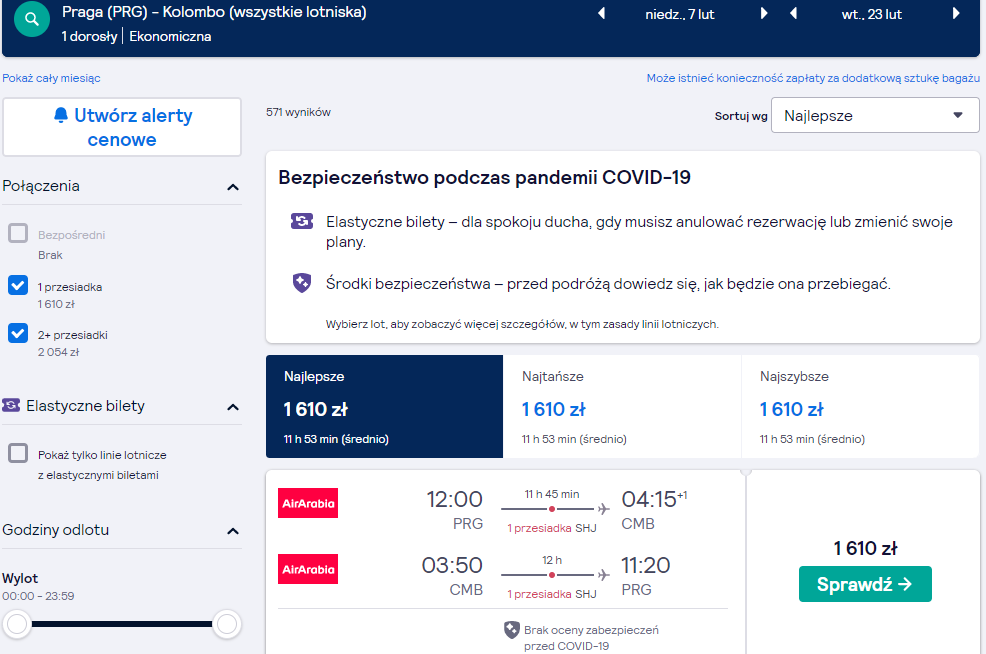Viewport: 986px width, 654px height.
Task: Click the green search magnifier icon
Action: click(31, 19)
